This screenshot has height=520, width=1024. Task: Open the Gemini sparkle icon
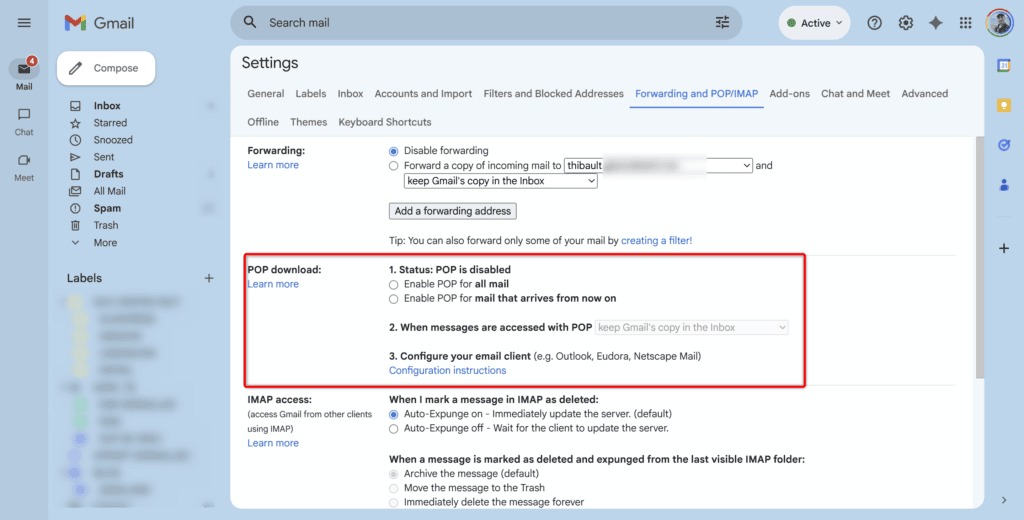pyautogui.click(x=935, y=23)
